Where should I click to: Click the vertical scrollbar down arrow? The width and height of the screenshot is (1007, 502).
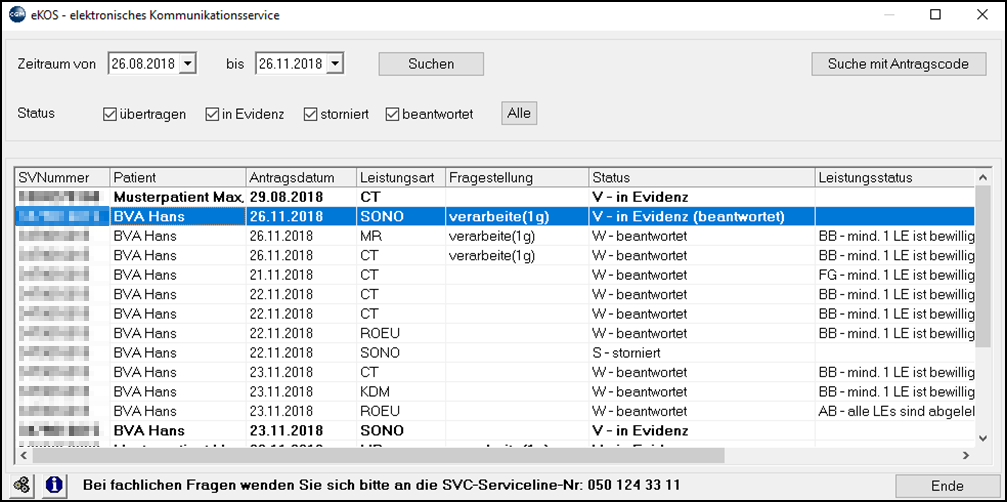983,438
